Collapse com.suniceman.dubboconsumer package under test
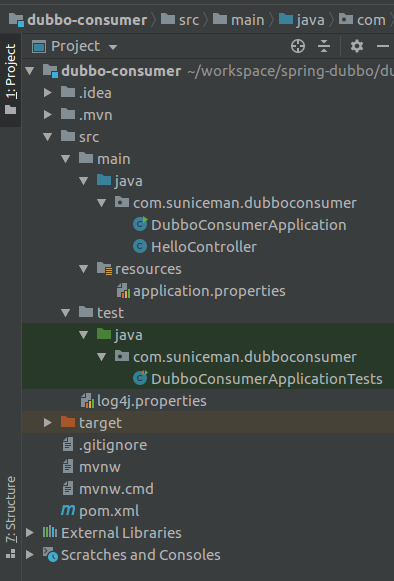Screen dimensions: 394x581 102,357
